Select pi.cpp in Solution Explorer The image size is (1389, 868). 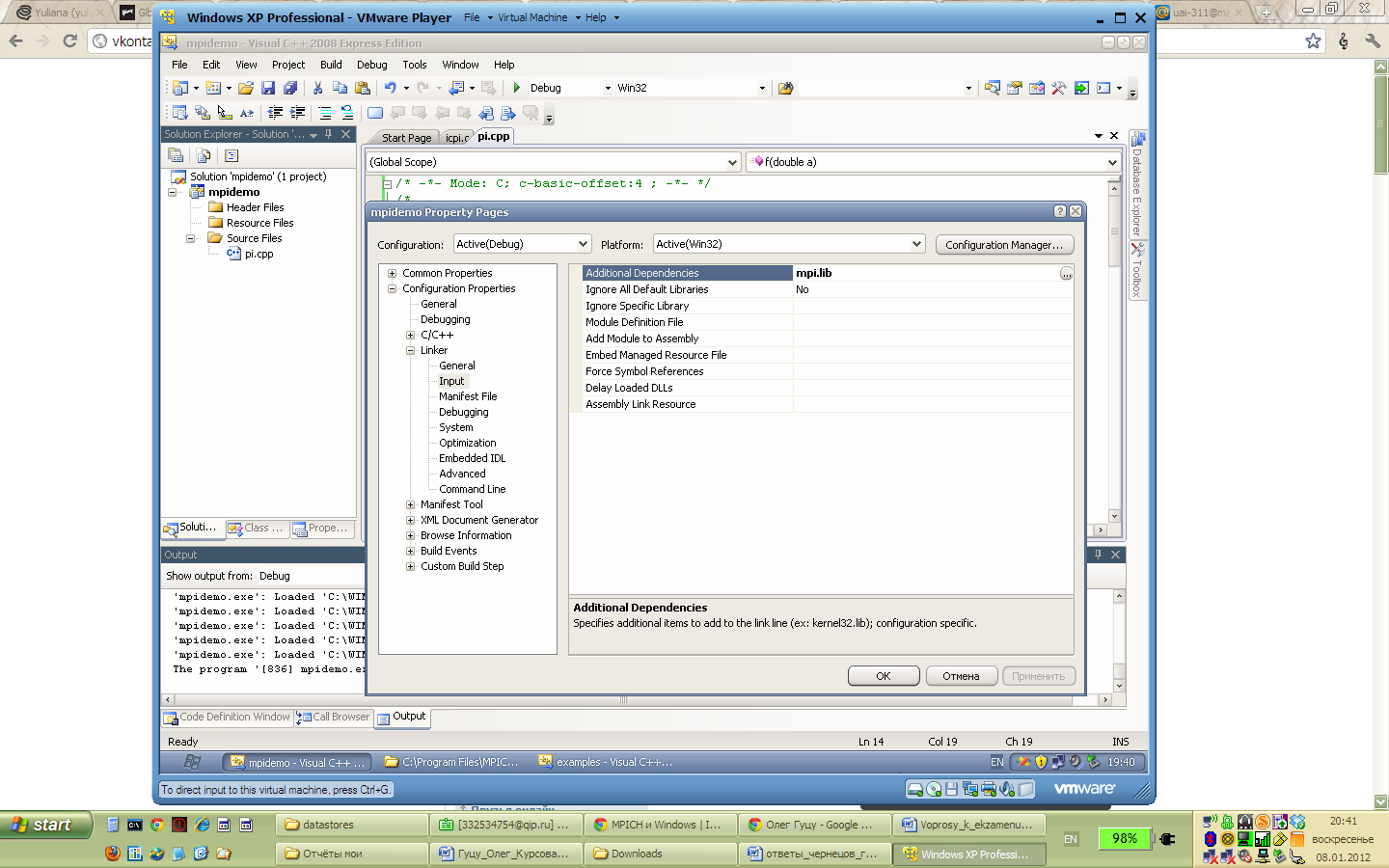click(x=259, y=254)
